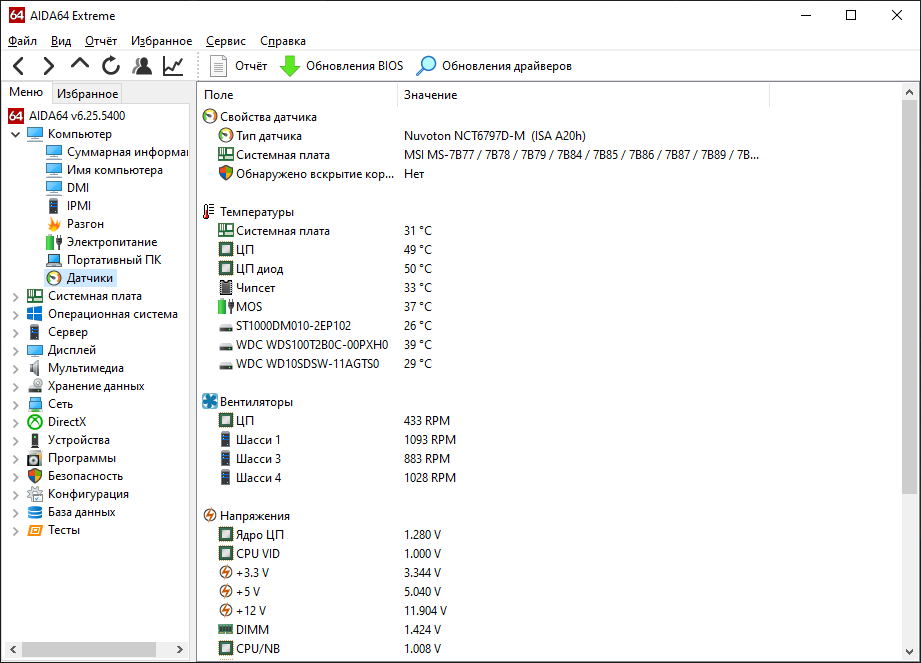Expand the Операционная система node

[x=16, y=315]
